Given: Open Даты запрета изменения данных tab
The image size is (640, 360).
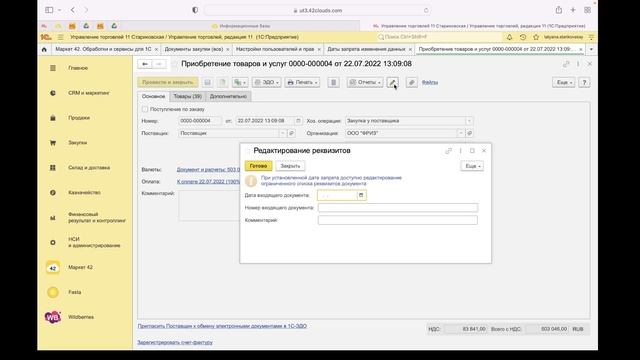Looking at the screenshot, I should pos(366,49).
